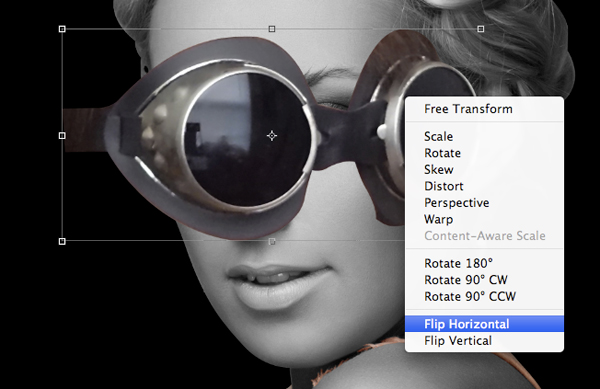Viewport: 600px width, 389px height.
Task: Click the top-left transform handle
Action: pos(62,29)
